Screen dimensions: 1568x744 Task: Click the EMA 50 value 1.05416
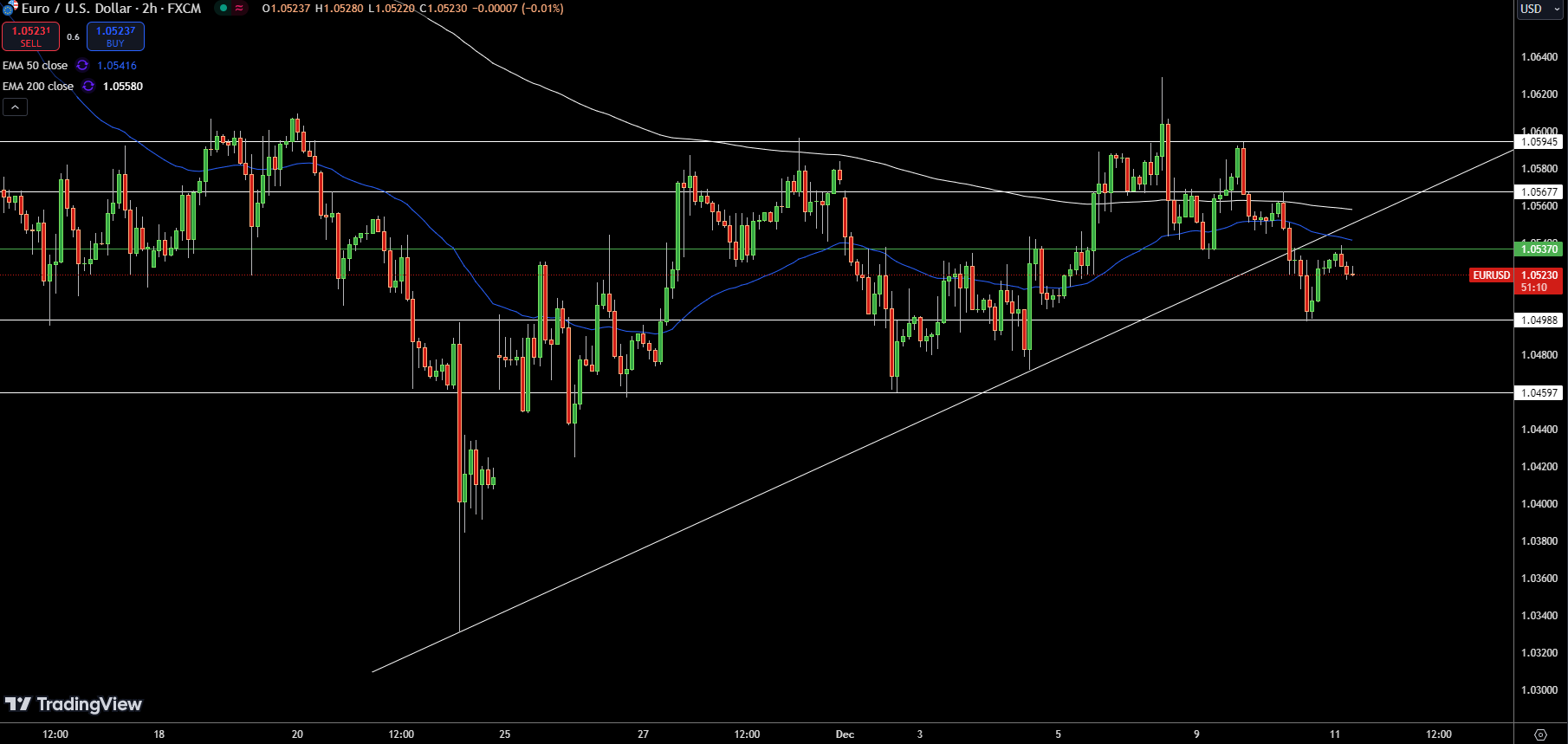(x=117, y=66)
